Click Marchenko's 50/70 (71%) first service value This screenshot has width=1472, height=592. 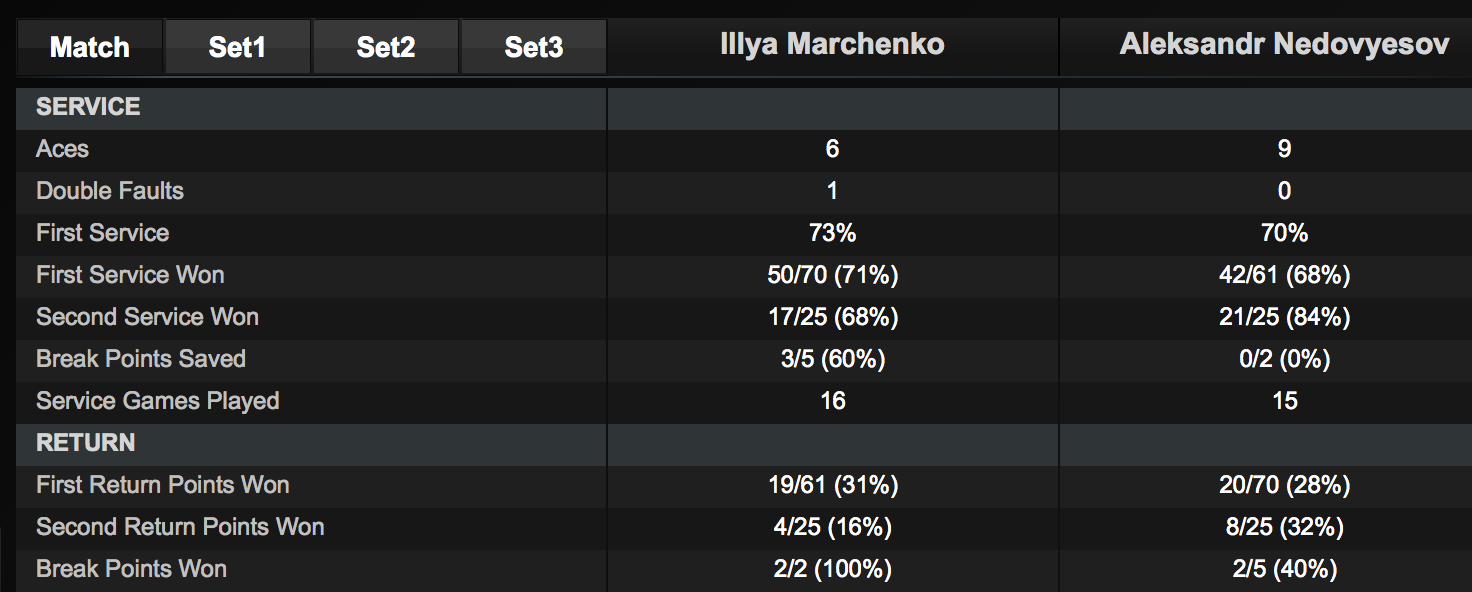coord(832,275)
